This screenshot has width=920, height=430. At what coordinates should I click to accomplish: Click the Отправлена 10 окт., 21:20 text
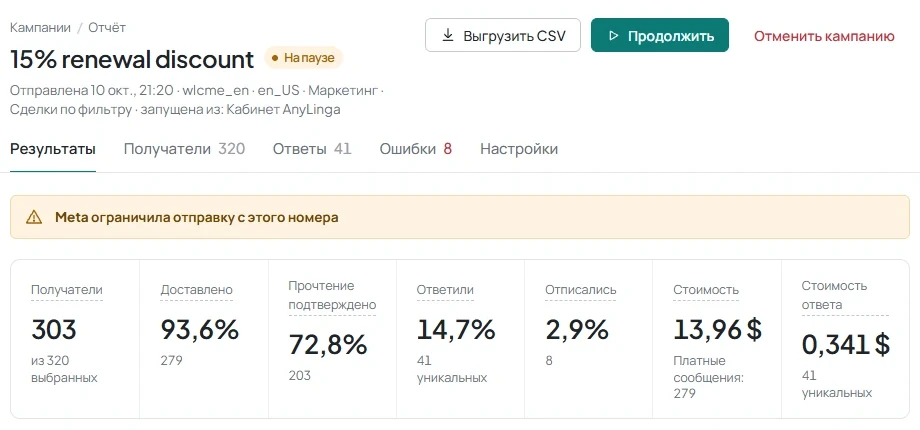(x=92, y=91)
